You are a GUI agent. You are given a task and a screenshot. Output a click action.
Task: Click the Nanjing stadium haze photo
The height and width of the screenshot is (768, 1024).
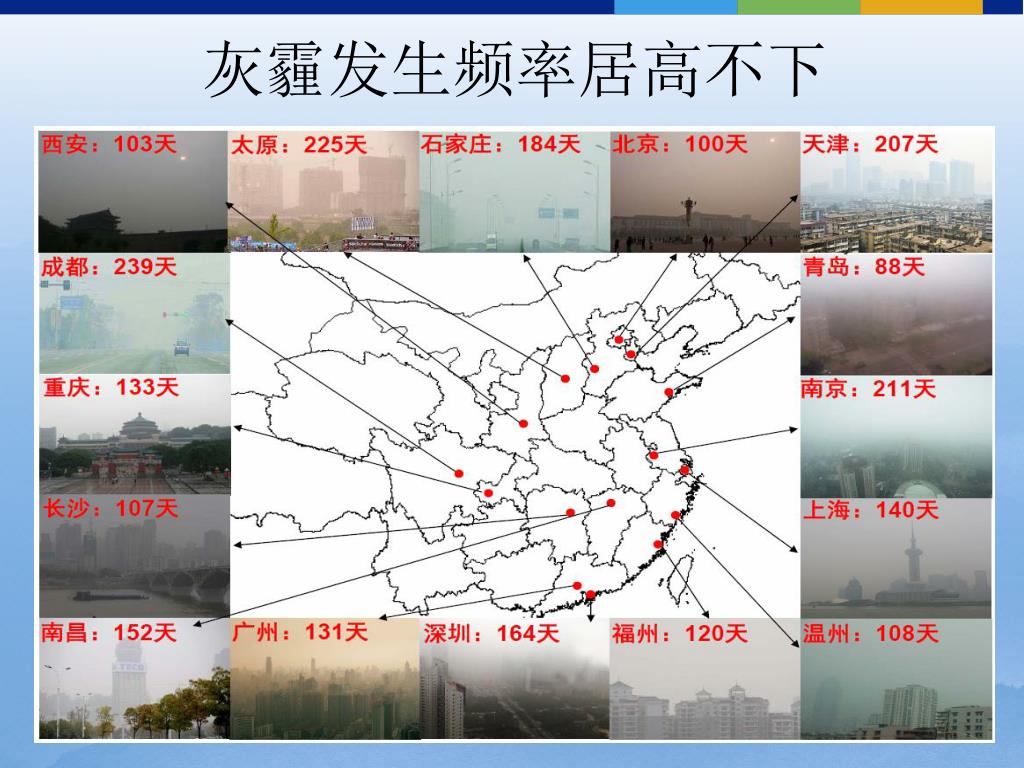[x=897, y=436]
